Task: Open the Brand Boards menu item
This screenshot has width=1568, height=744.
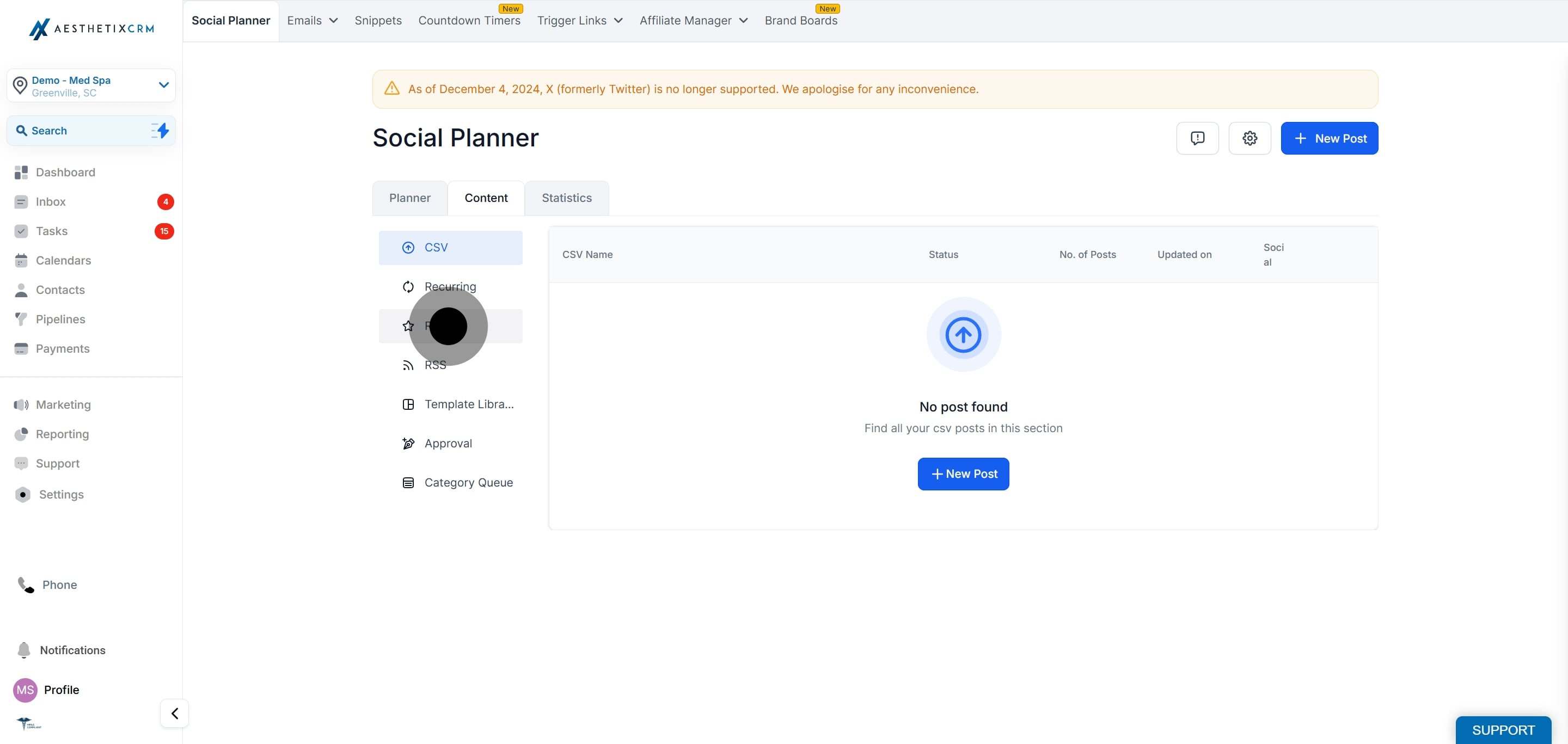Action: [x=800, y=21]
